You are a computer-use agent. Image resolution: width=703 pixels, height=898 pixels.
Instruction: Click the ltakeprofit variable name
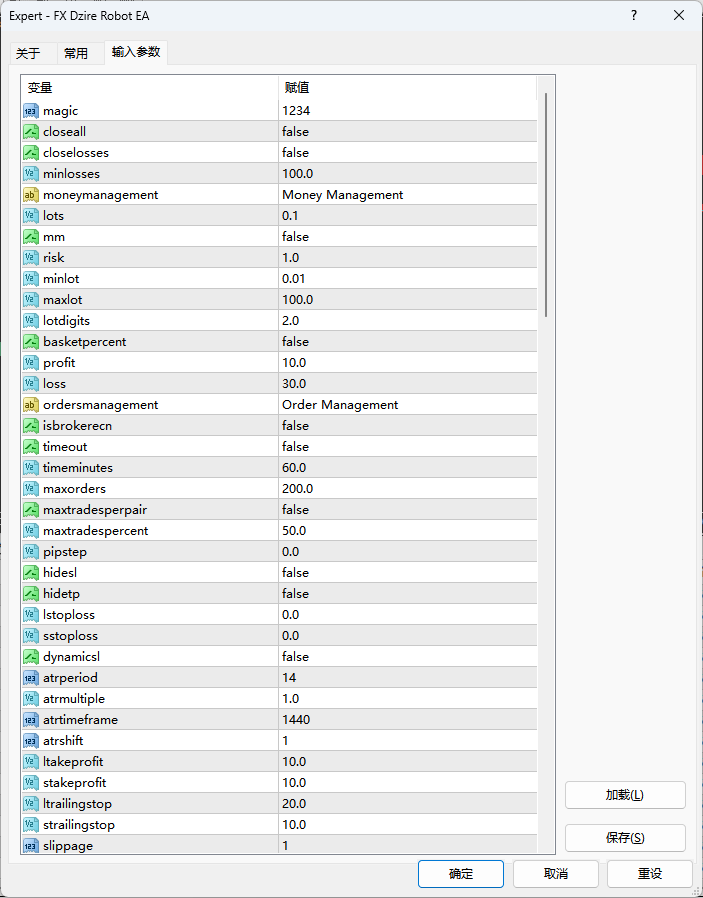73,762
